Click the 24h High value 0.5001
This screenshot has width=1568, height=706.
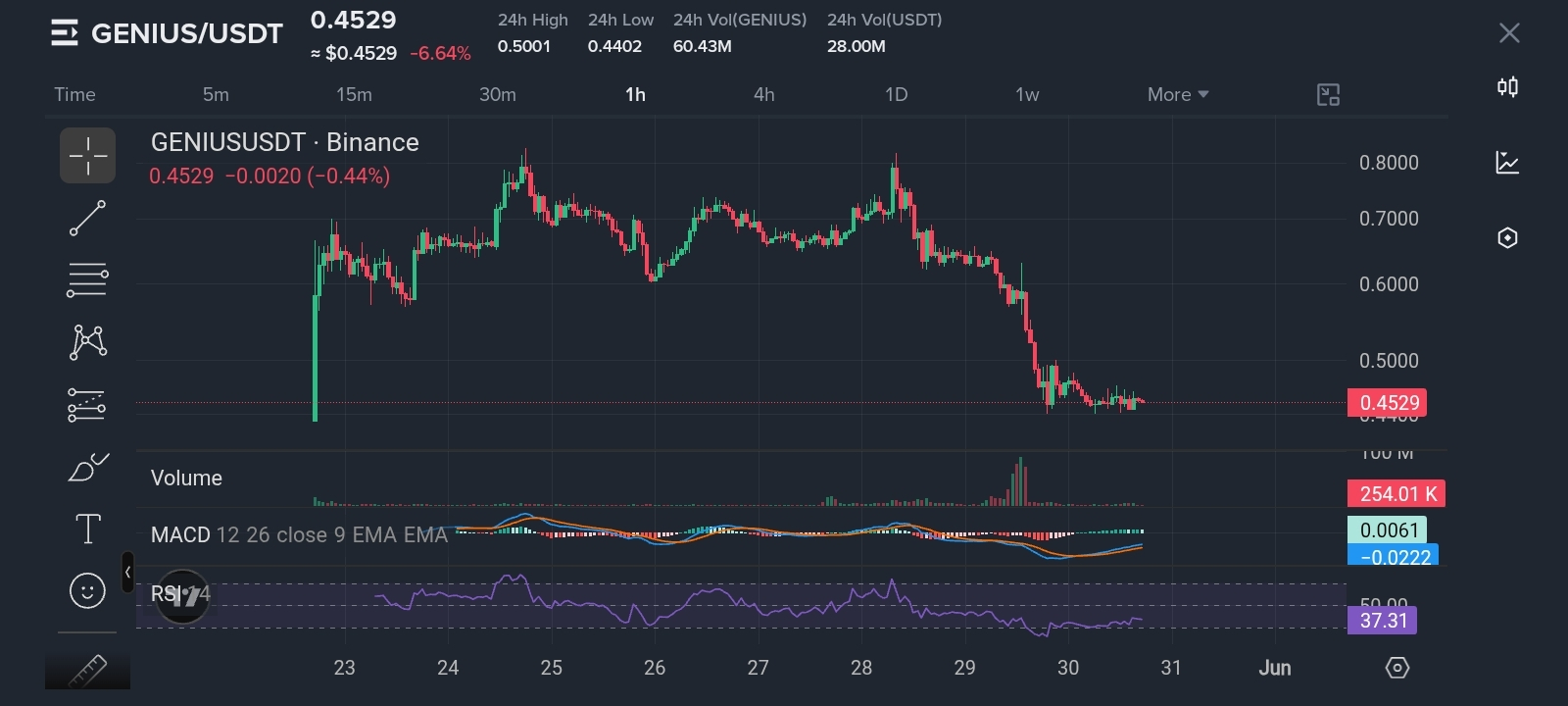(524, 46)
